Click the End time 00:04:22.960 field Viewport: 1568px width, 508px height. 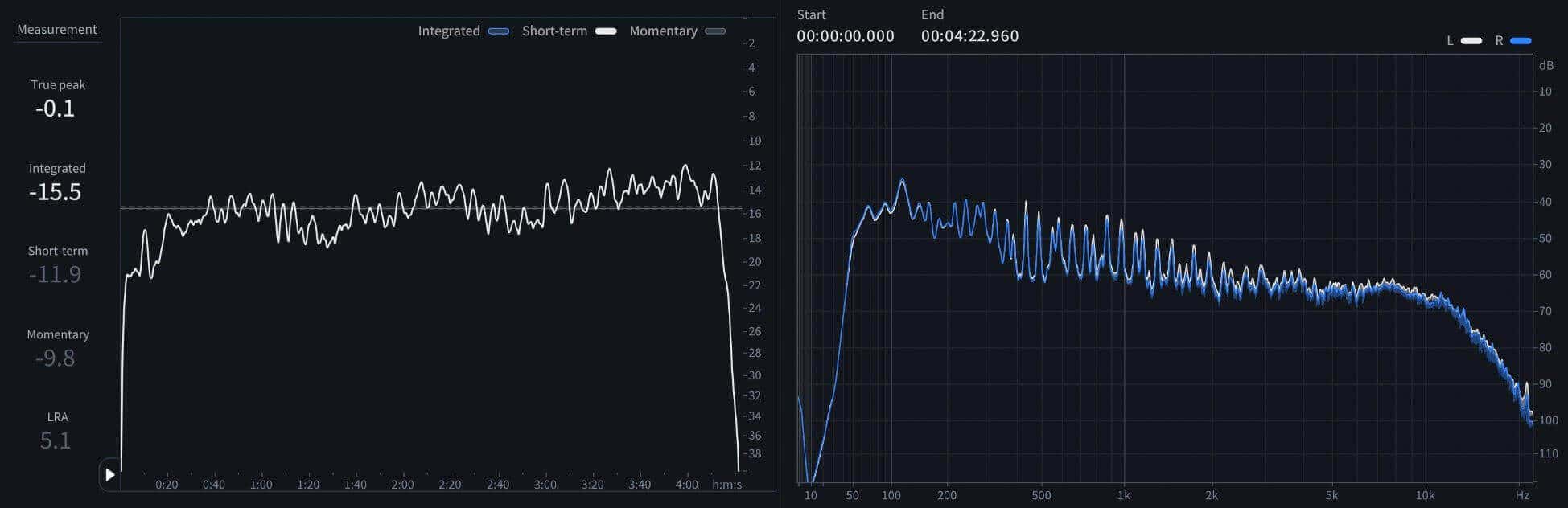[x=970, y=36]
